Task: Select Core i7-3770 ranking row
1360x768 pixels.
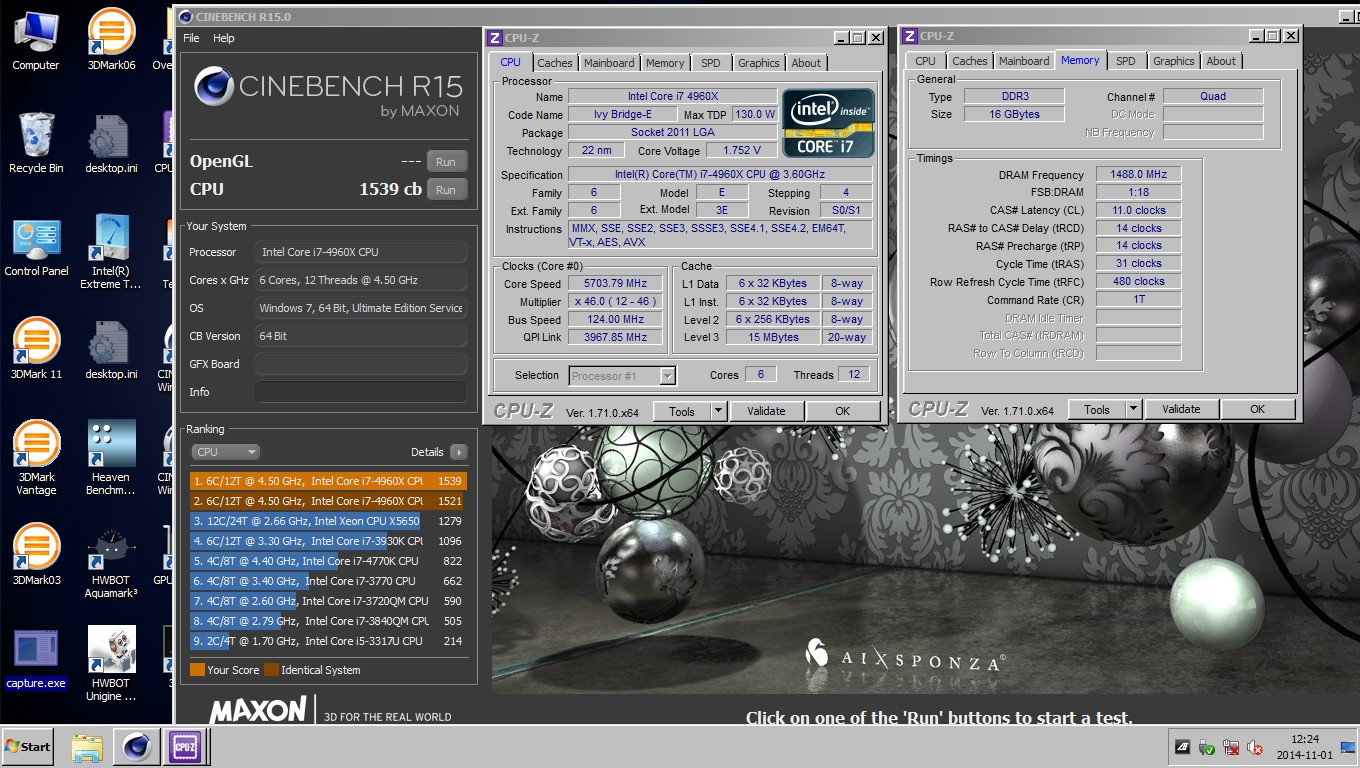Action: point(328,581)
